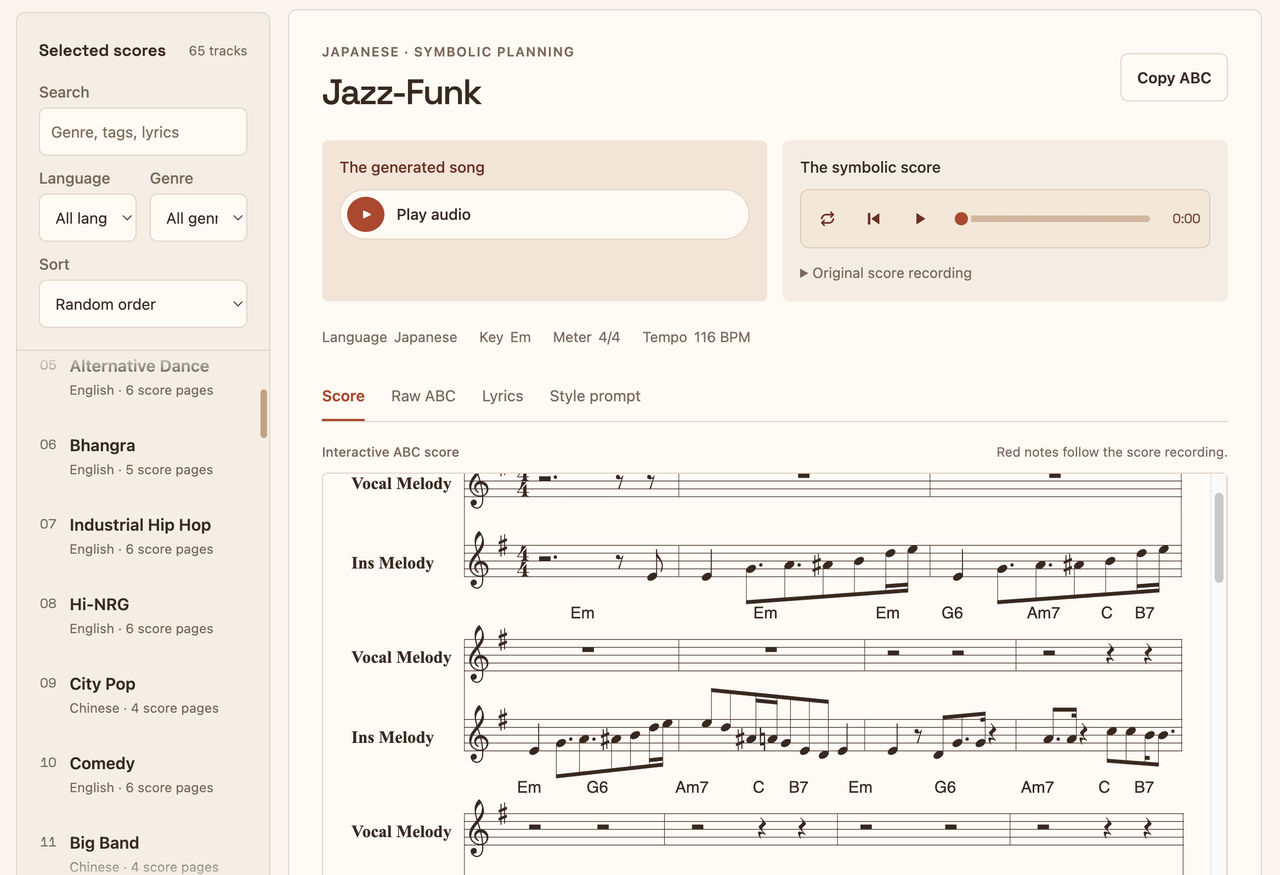
Task: Switch to the Score tab
Action: 343,396
